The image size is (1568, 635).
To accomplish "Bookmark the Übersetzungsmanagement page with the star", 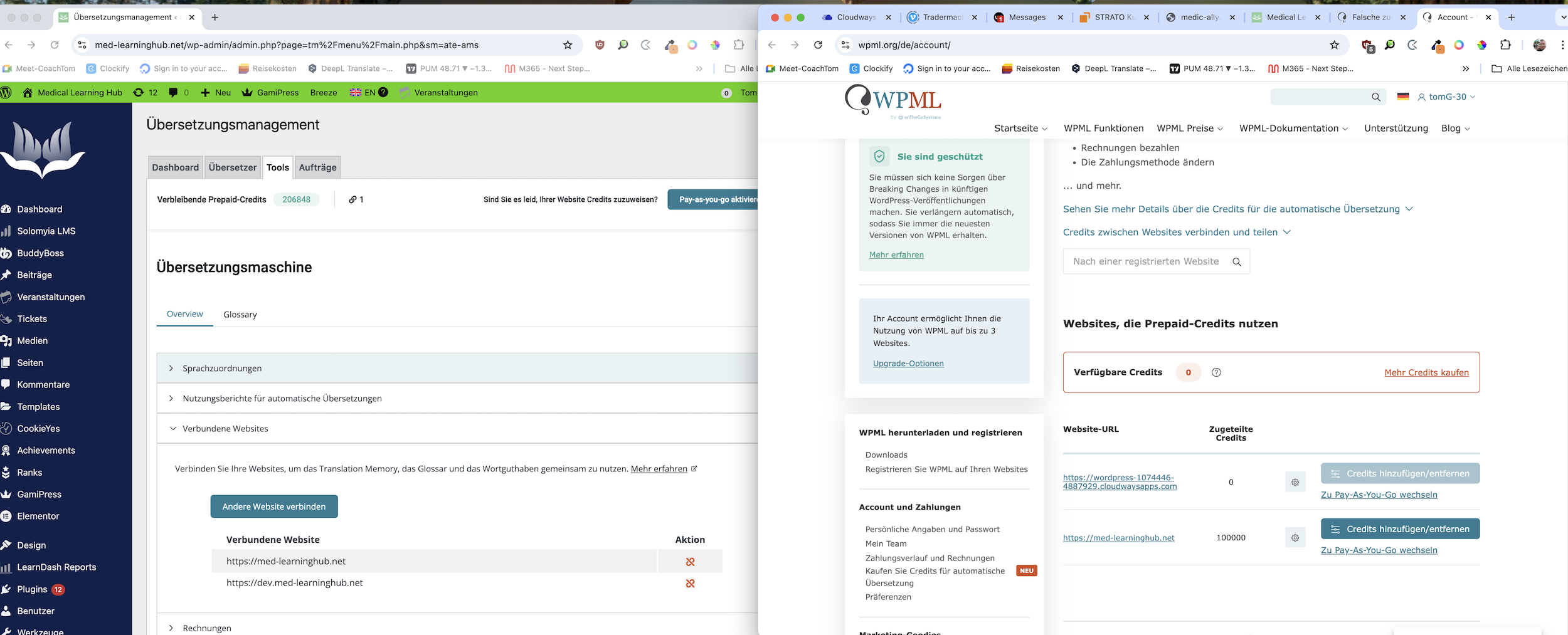I will tap(568, 45).
